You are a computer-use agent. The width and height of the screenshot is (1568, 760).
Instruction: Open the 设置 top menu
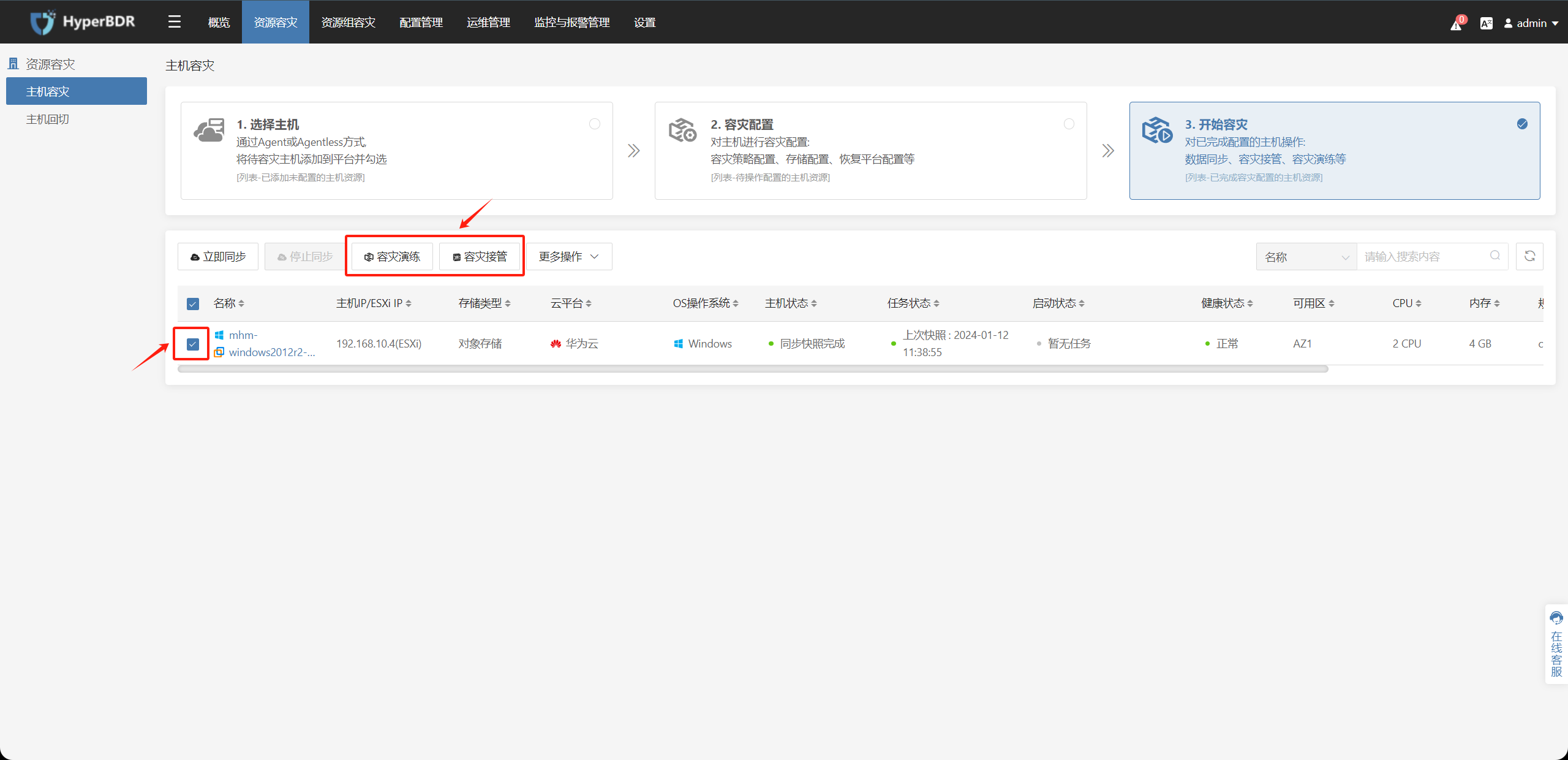tap(645, 22)
